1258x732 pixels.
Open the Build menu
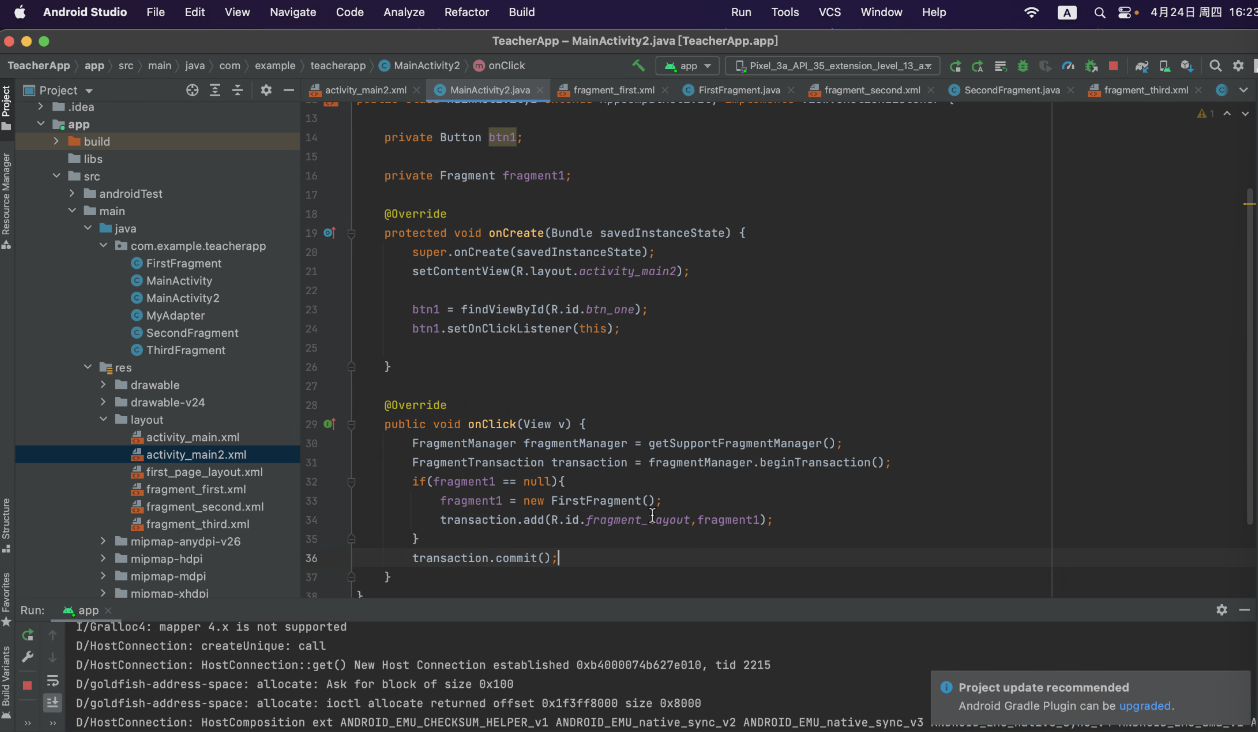coord(522,12)
